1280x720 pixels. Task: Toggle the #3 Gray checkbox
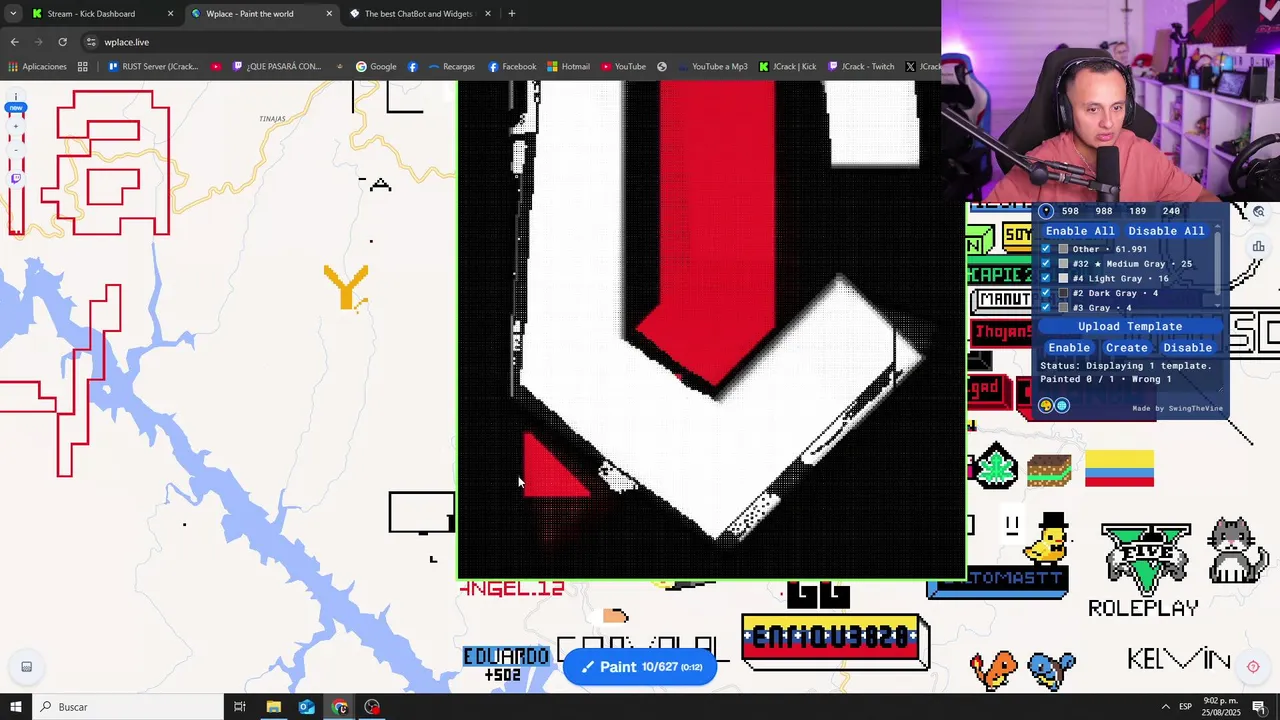pos(1046,307)
